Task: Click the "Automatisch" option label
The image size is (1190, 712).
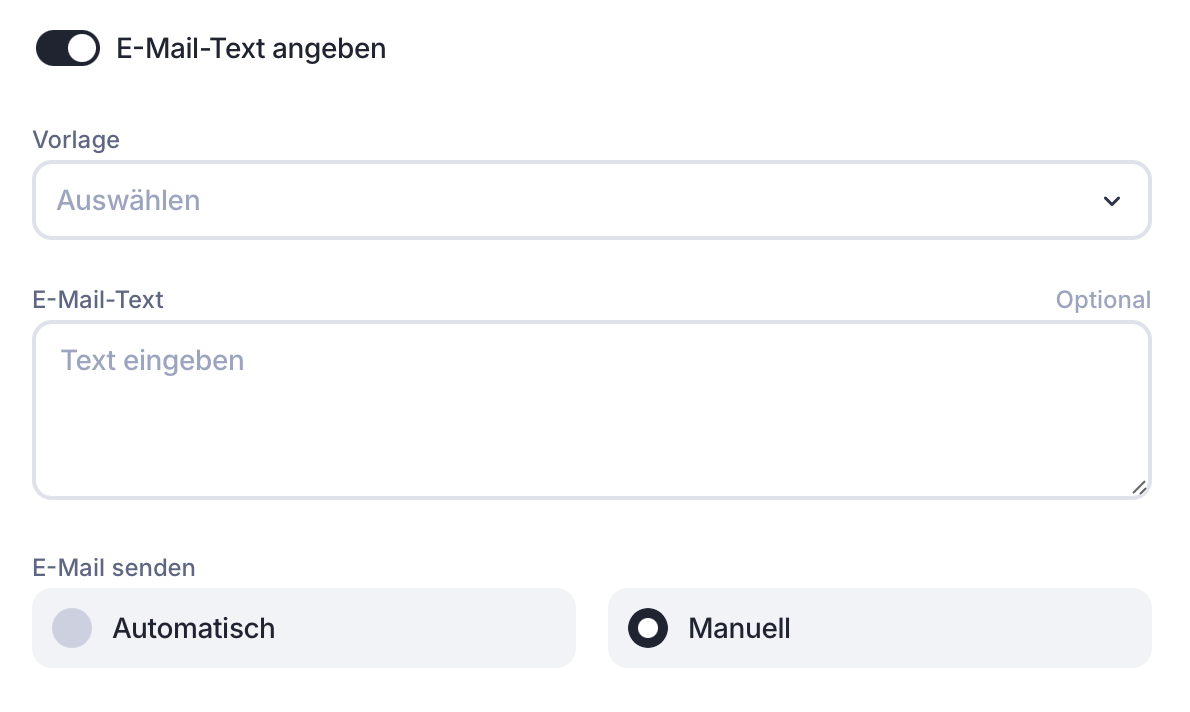Action: click(x=193, y=628)
